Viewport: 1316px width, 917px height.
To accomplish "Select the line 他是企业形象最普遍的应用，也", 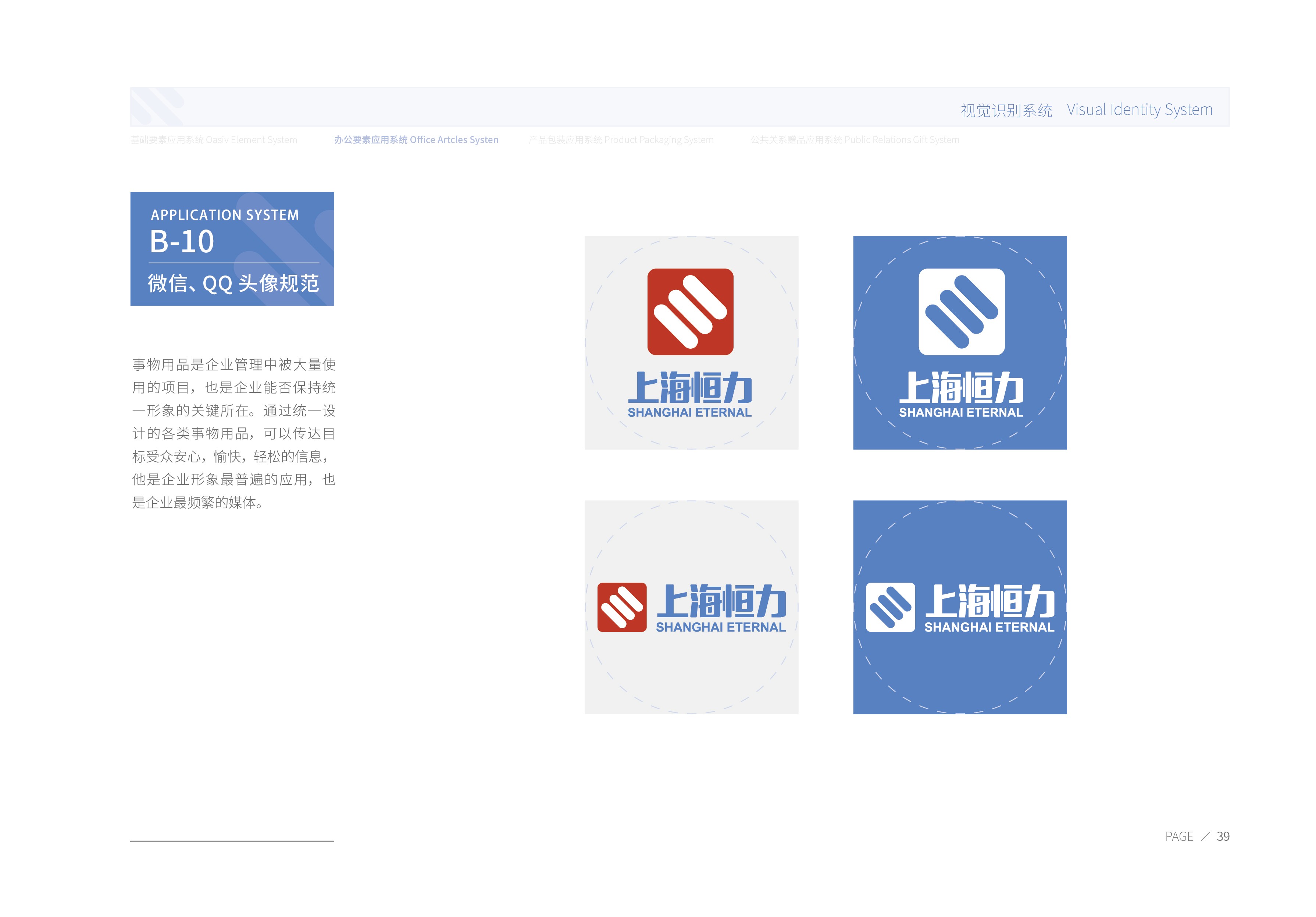I will coord(234,479).
